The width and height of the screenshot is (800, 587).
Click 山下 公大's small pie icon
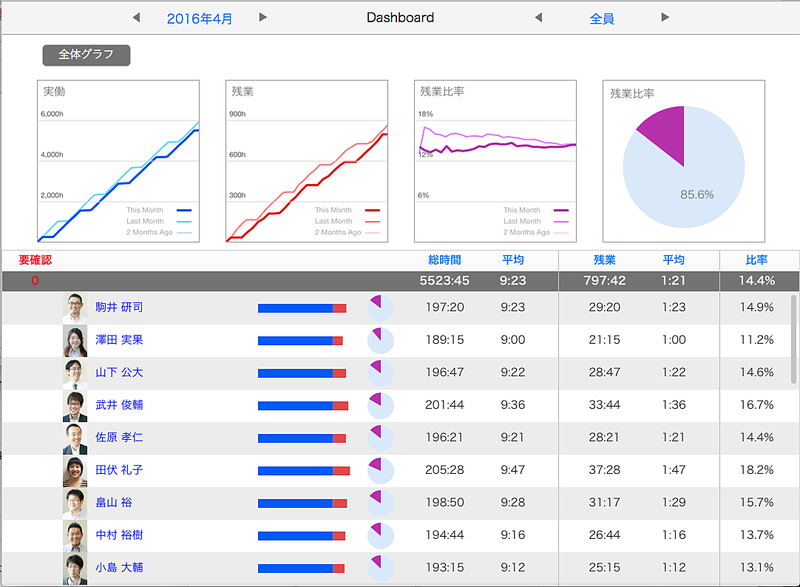381,373
